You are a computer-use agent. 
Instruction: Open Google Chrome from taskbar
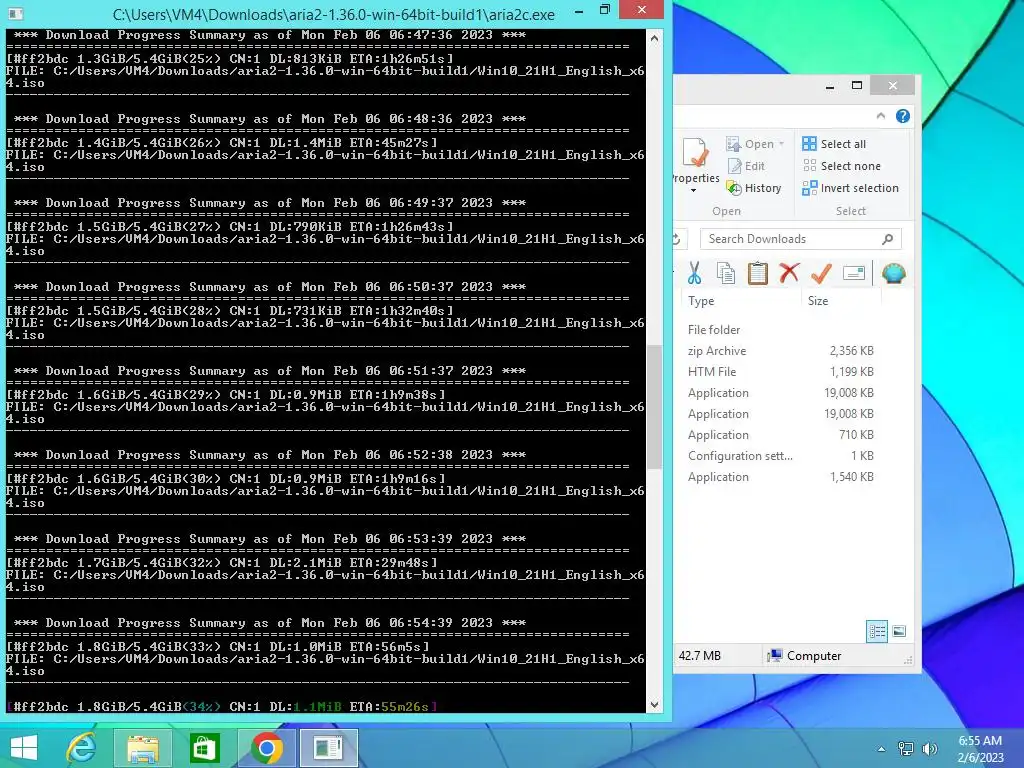click(266, 748)
